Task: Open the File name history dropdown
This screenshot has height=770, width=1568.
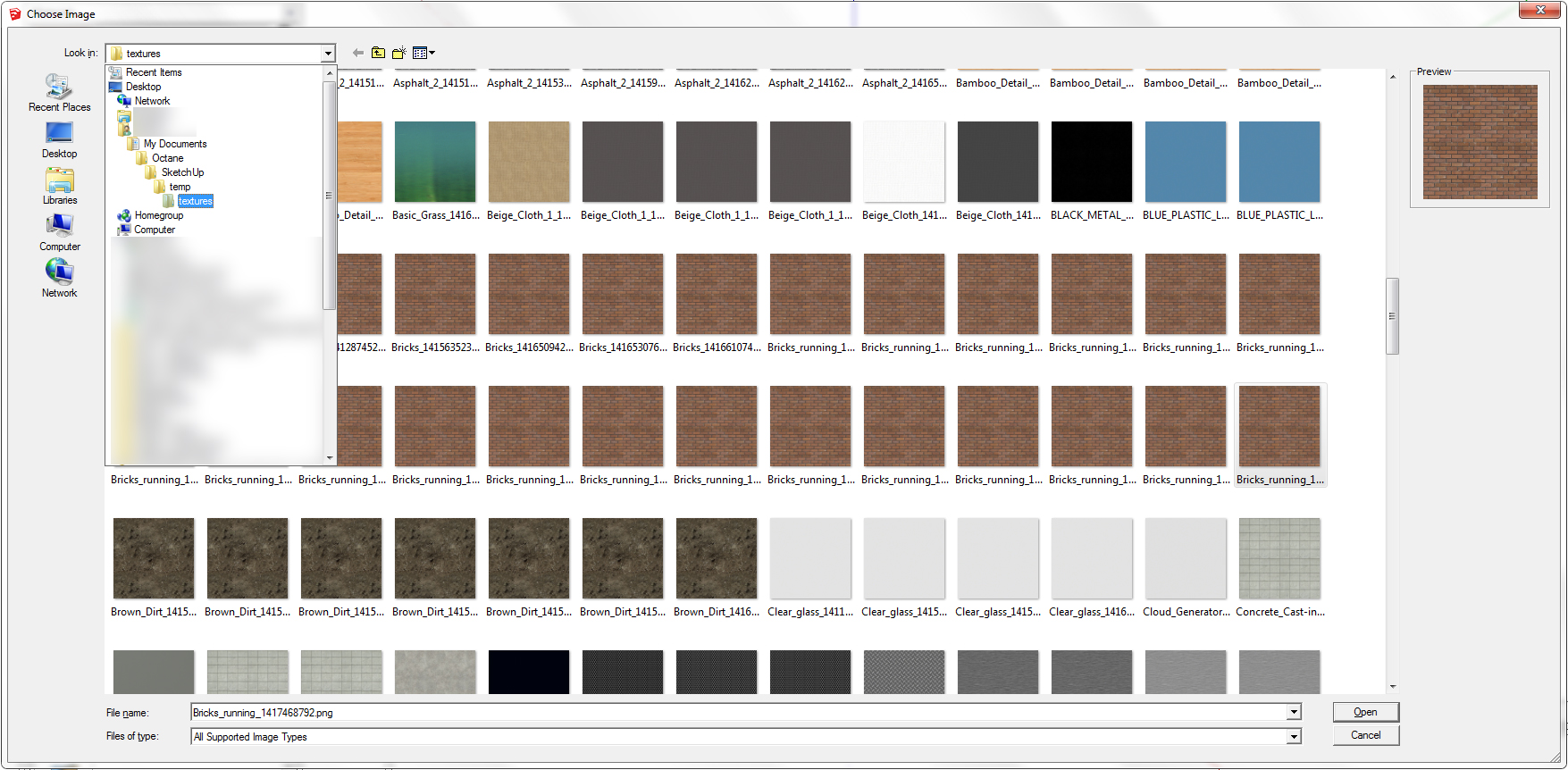Action: [x=1294, y=713]
